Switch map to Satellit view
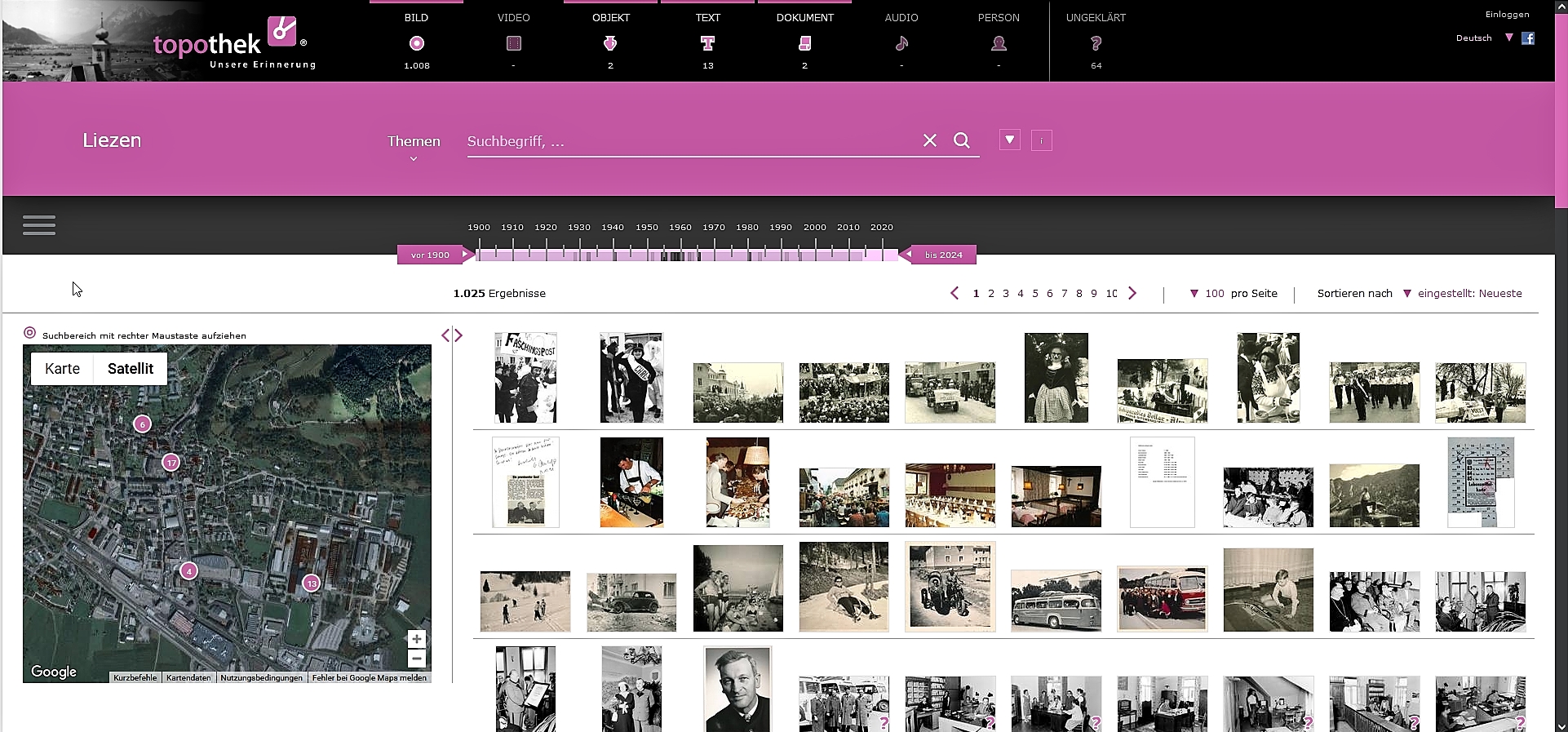 click(131, 369)
